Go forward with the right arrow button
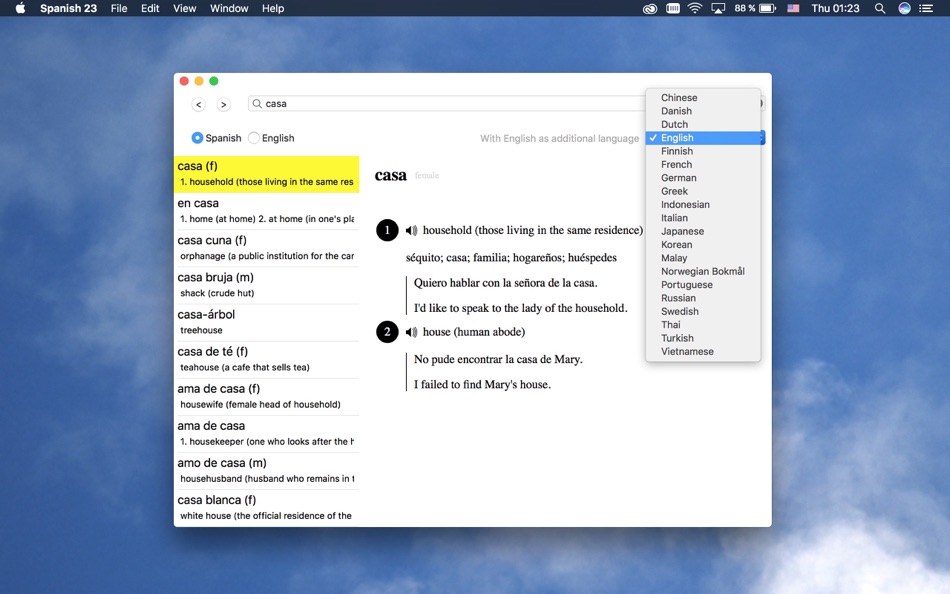 point(224,104)
